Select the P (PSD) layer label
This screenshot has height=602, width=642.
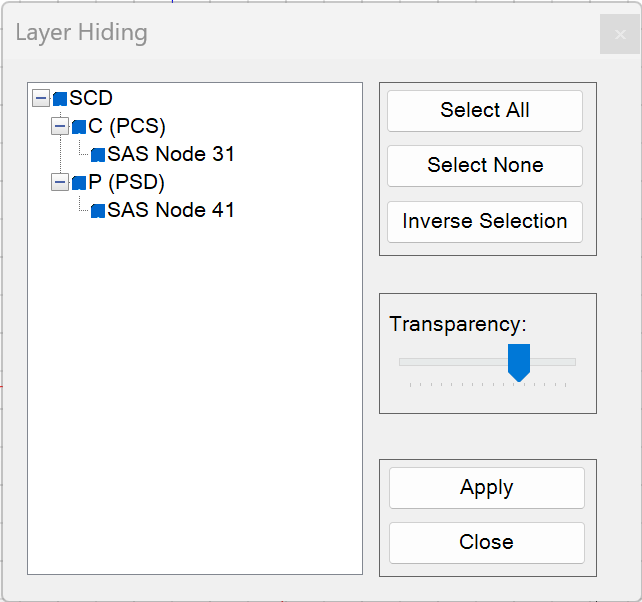(x=126, y=182)
